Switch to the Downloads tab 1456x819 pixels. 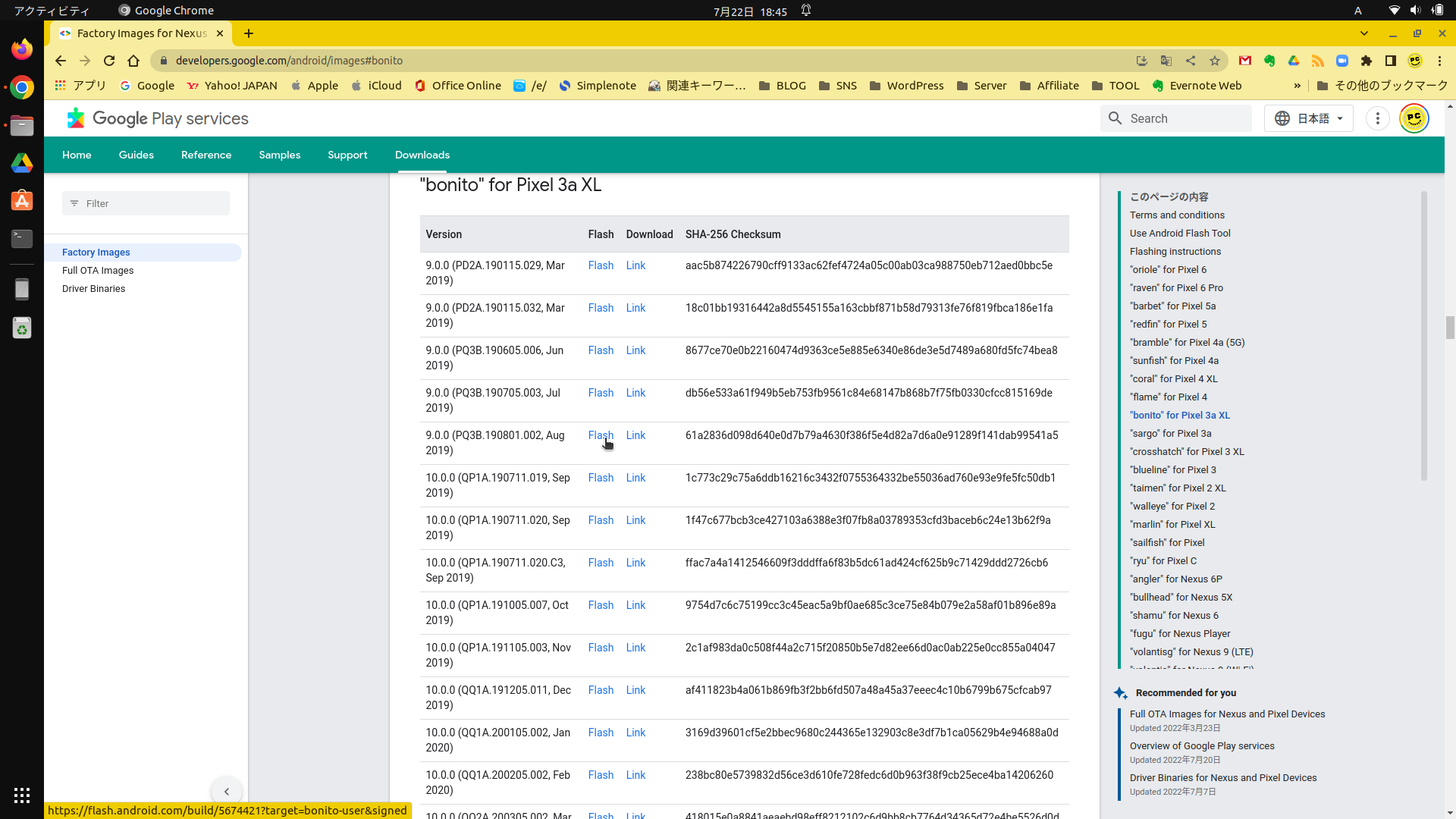click(422, 155)
